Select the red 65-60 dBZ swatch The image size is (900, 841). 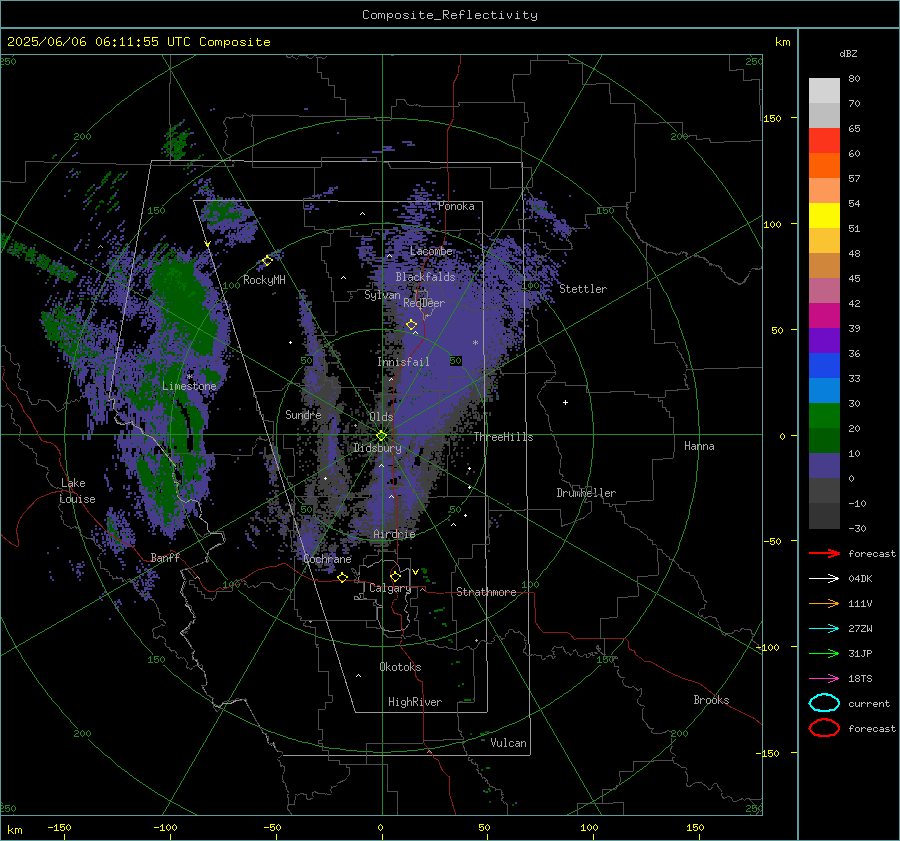pos(824,141)
